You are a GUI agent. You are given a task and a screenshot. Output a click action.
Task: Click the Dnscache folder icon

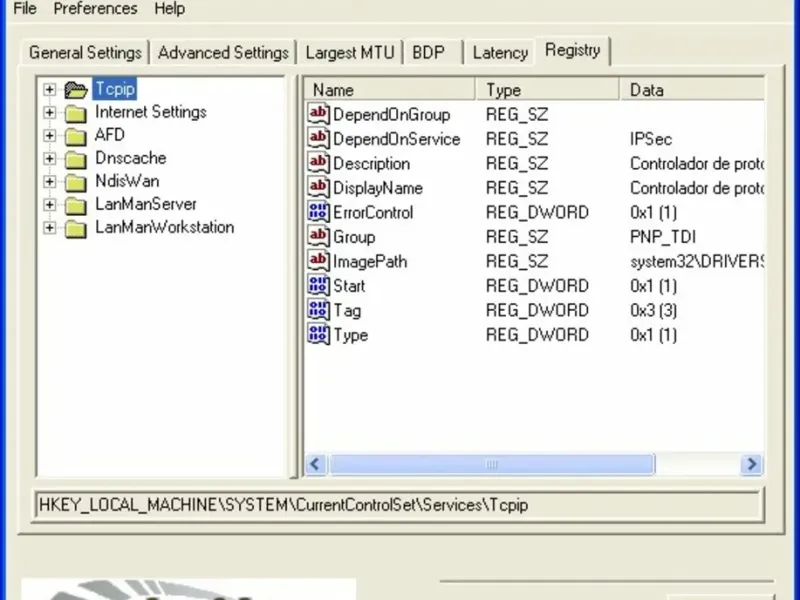click(x=76, y=159)
